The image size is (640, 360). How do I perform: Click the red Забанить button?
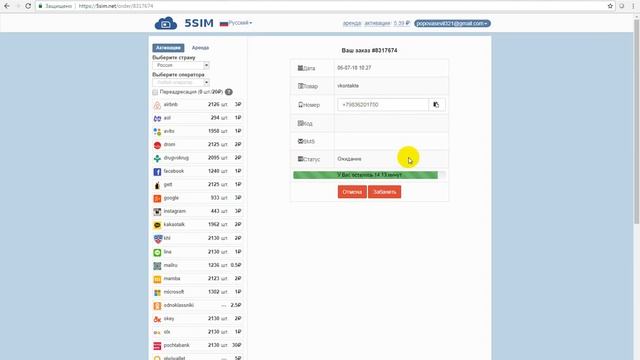(x=384, y=192)
